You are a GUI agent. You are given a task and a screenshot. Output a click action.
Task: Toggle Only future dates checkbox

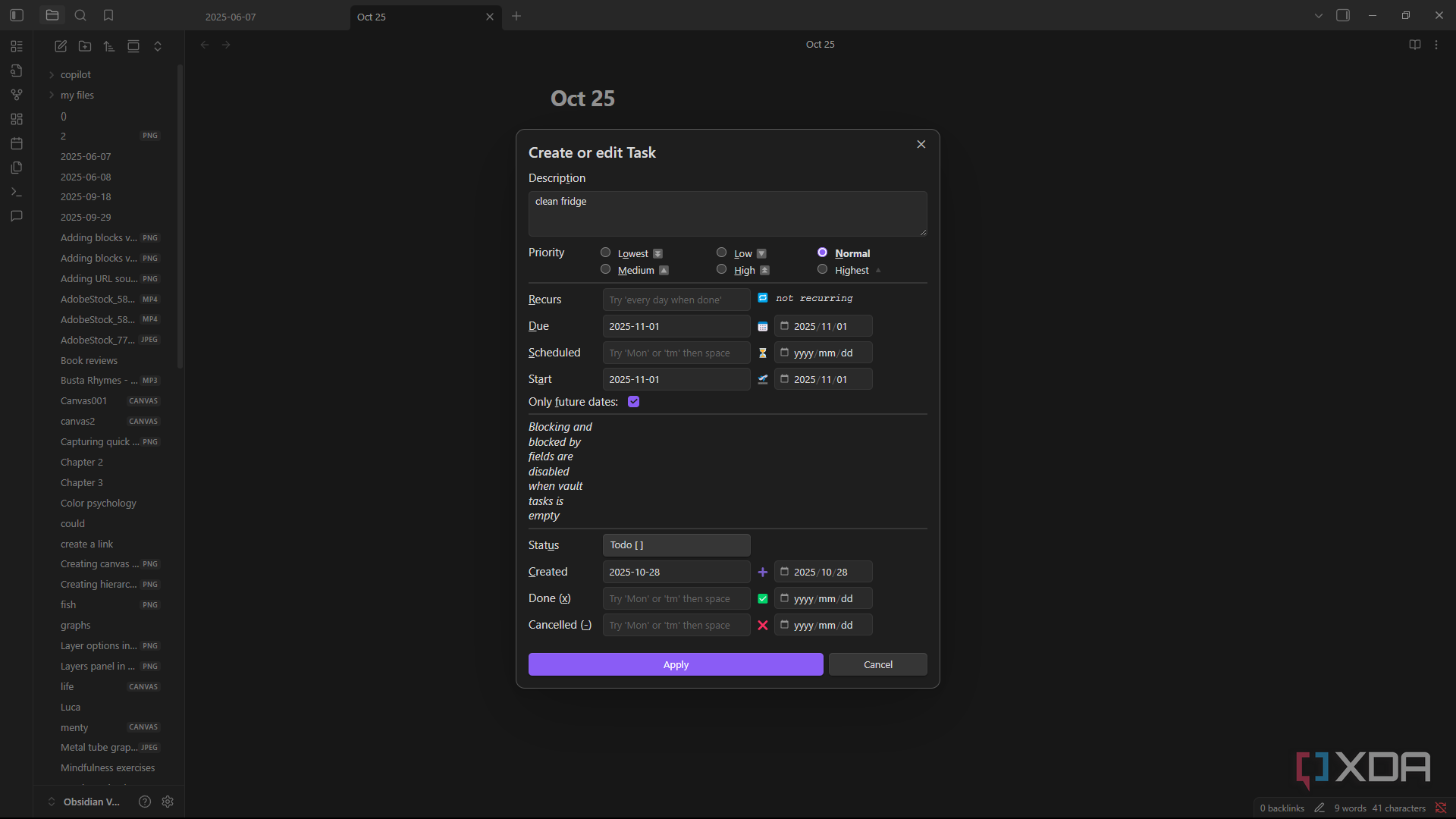click(x=634, y=402)
